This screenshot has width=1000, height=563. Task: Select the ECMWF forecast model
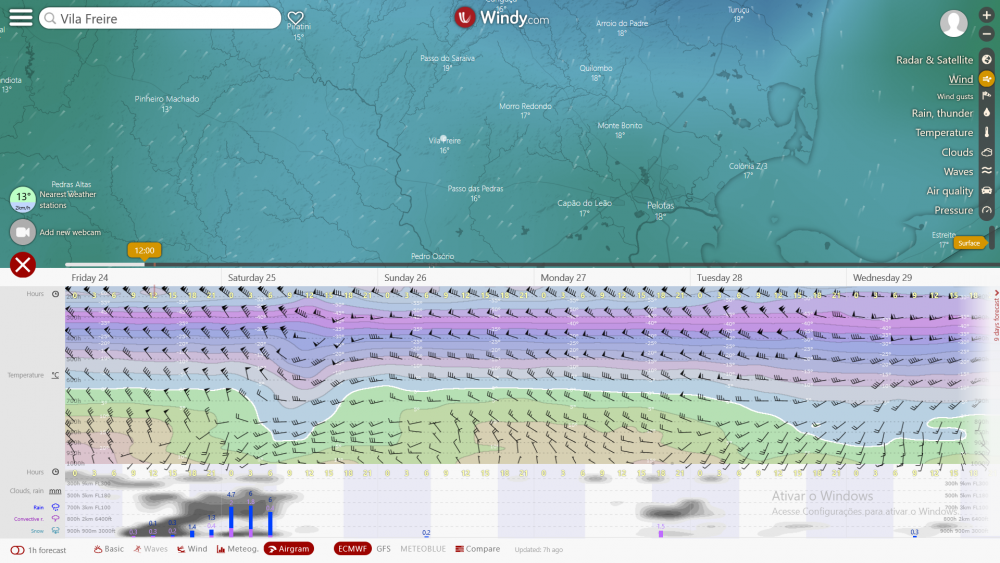coord(352,549)
